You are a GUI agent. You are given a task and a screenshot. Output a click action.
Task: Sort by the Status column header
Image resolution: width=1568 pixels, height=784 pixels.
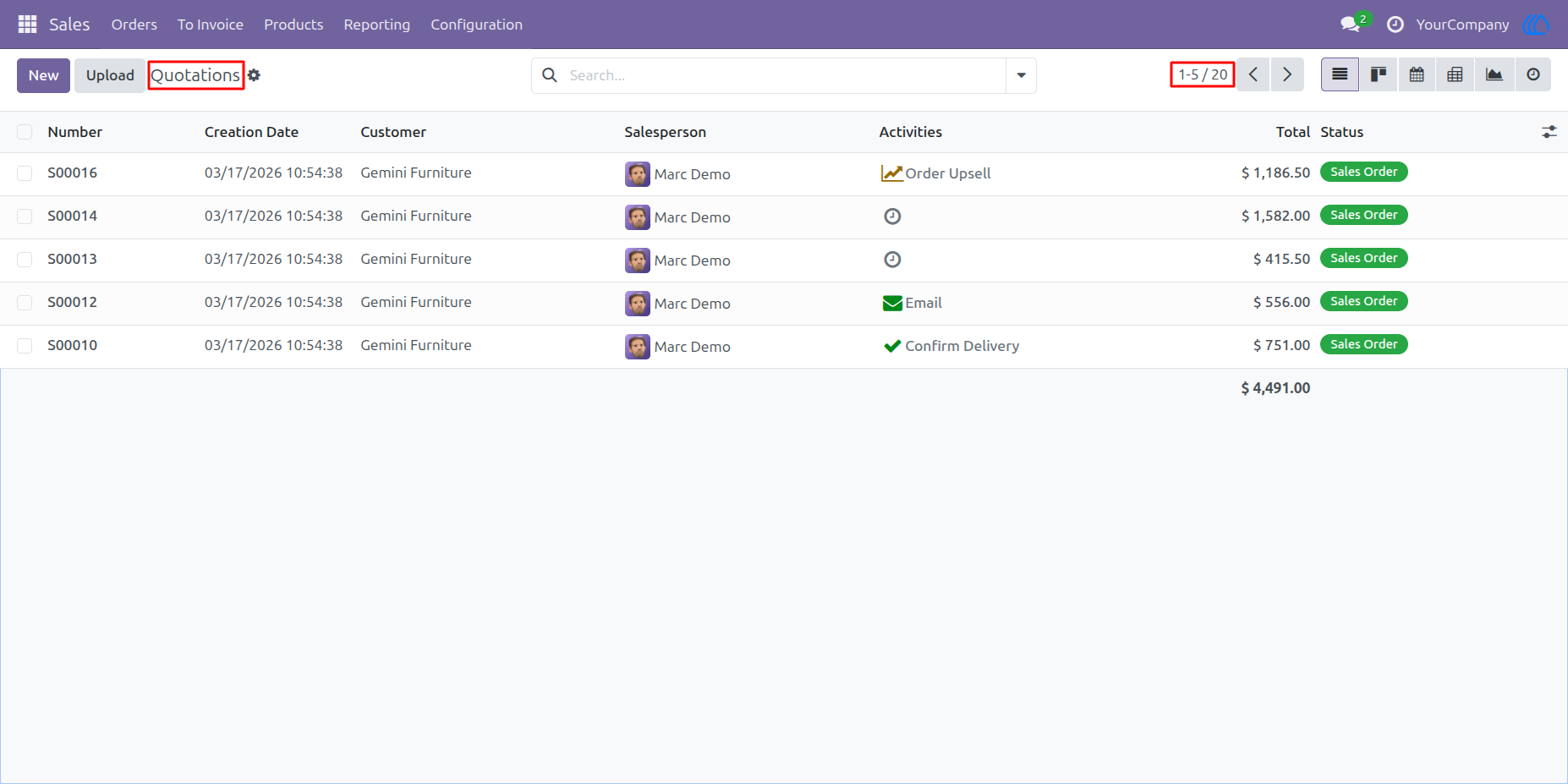click(1342, 132)
